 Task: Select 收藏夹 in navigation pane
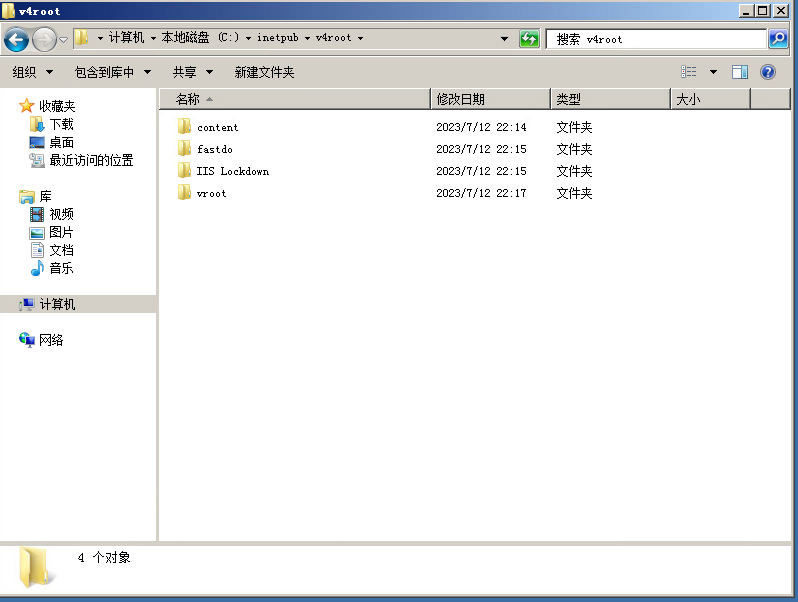(x=57, y=106)
